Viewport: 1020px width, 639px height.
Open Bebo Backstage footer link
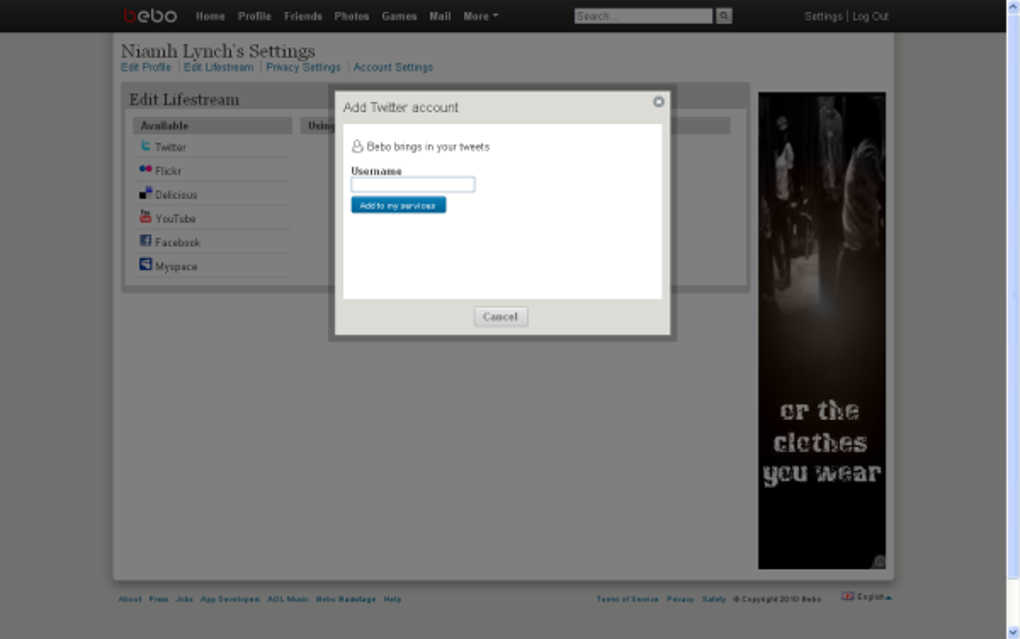(345, 599)
